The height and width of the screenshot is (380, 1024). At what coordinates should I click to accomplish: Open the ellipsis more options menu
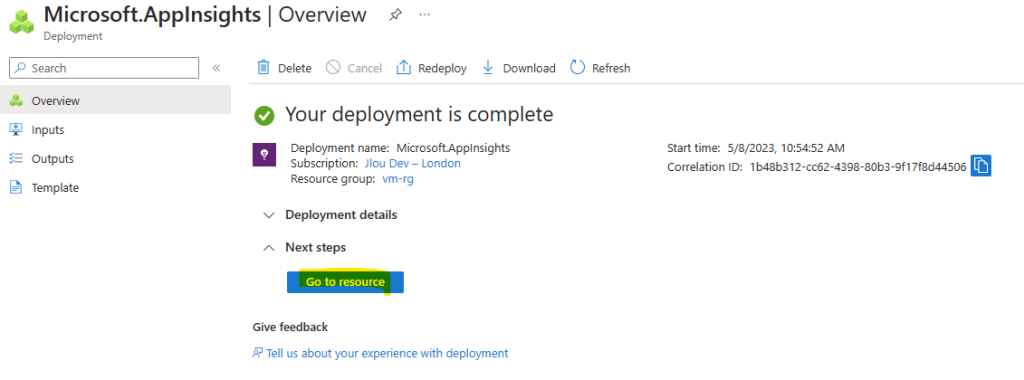(424, 14)
